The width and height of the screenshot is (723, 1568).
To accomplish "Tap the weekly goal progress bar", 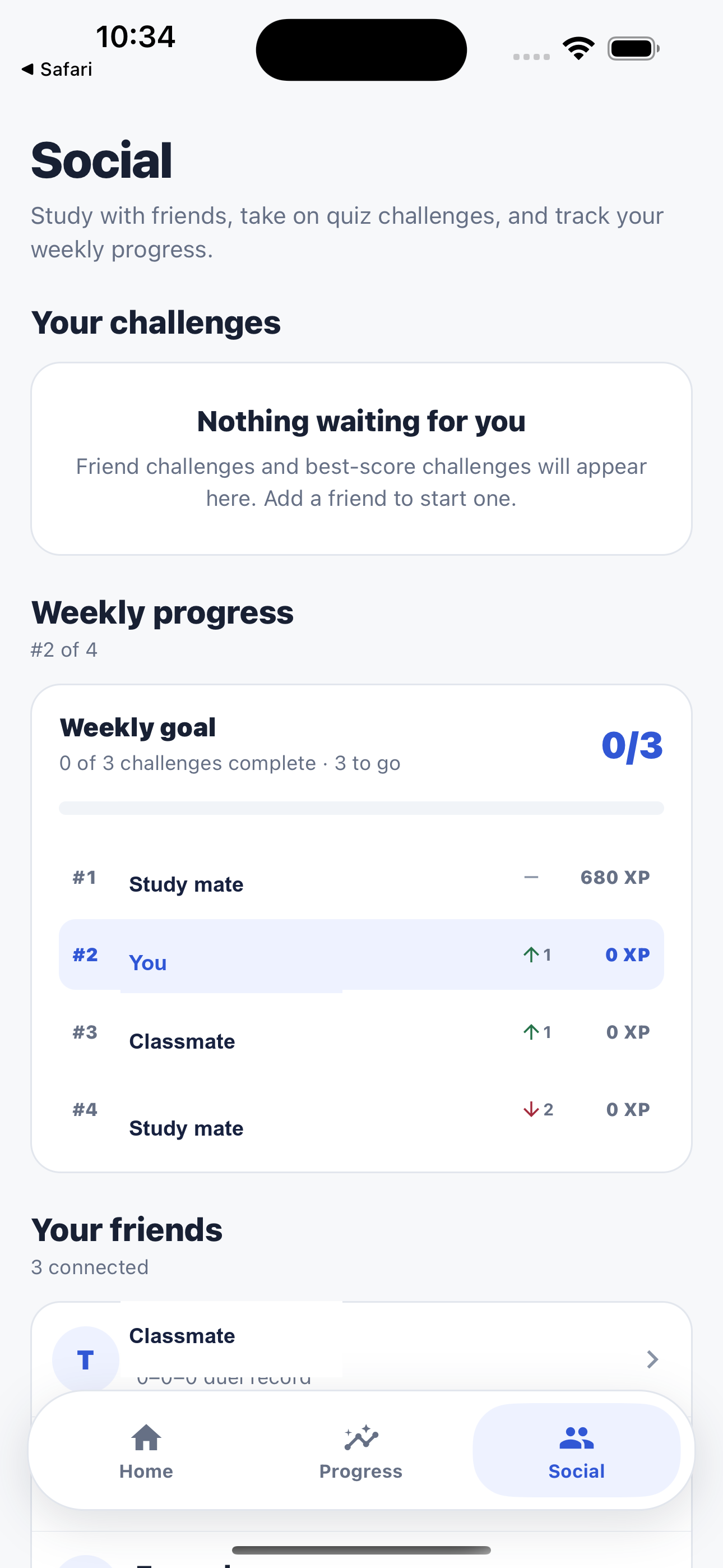I will [361, 808].
